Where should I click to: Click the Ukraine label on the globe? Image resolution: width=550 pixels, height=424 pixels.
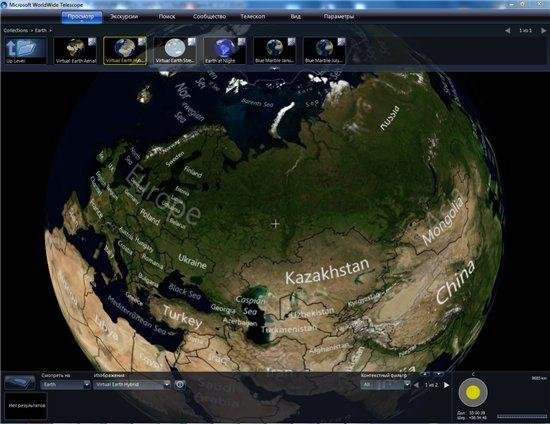[192, 262]
